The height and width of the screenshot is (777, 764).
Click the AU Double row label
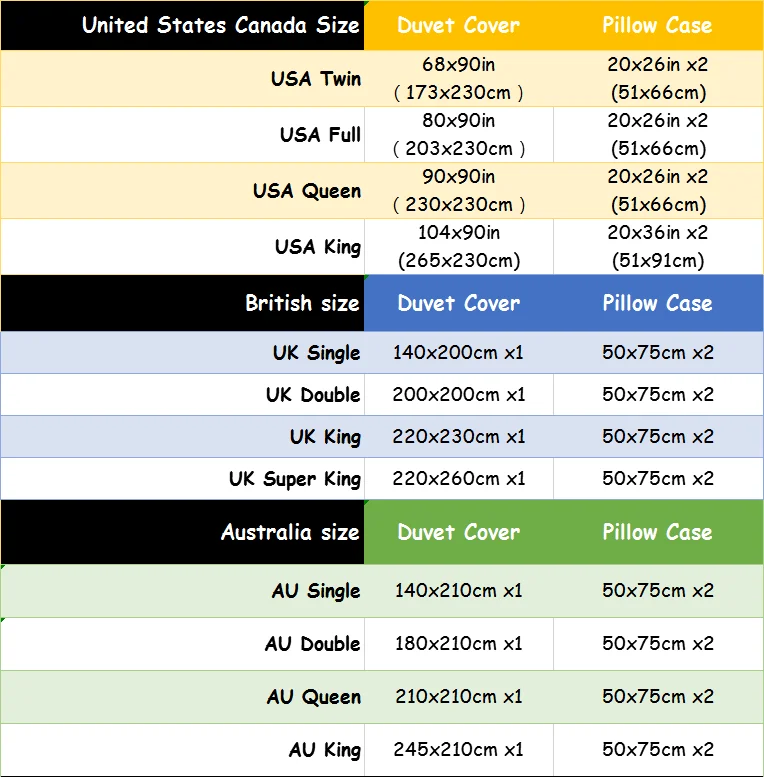(312, 644)
